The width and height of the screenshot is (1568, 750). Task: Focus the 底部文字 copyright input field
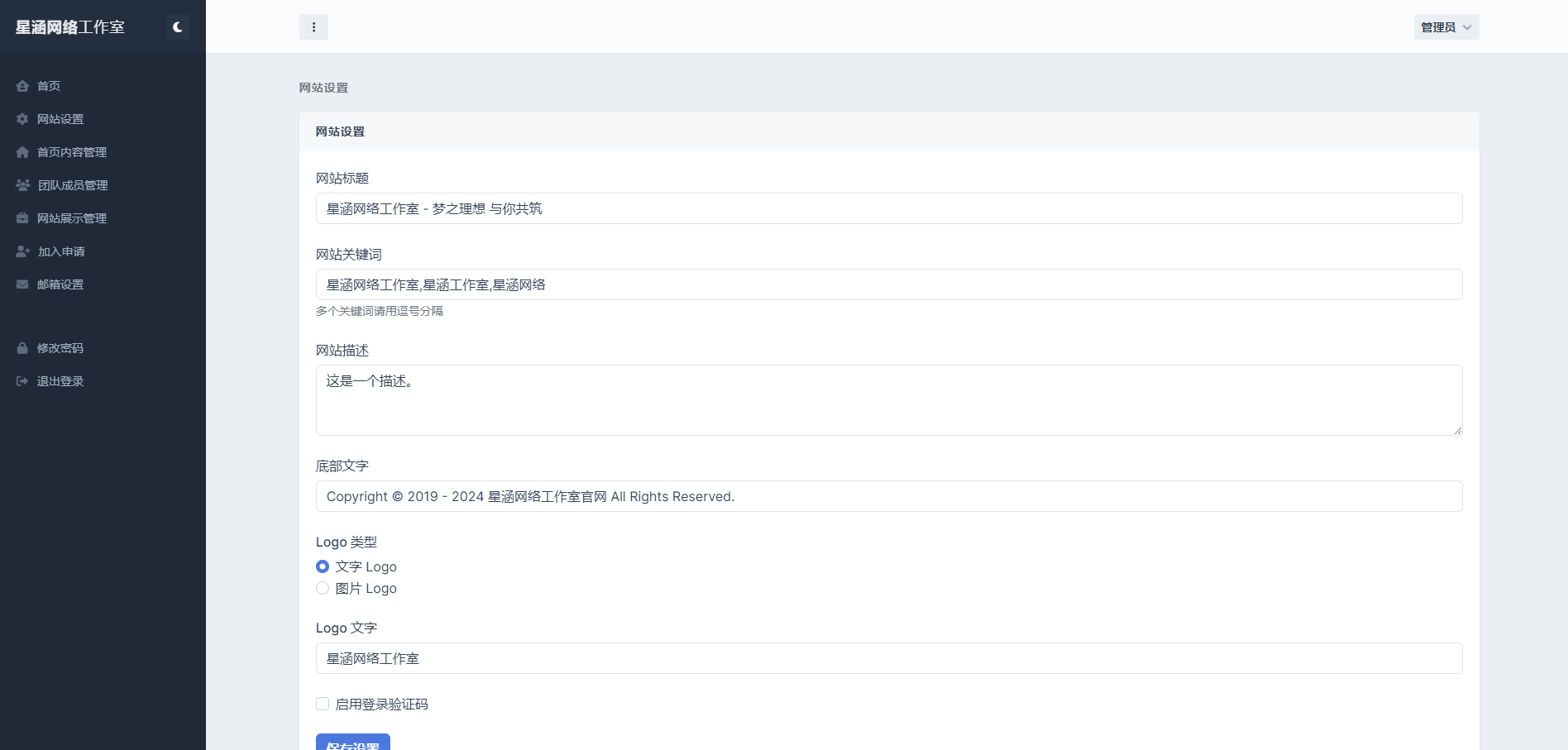[x=888, y=496]
